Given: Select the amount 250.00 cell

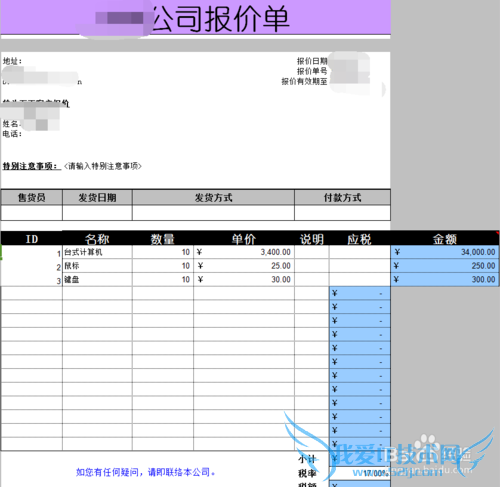Looking at the screenshot, I should (x=445, y=266).
